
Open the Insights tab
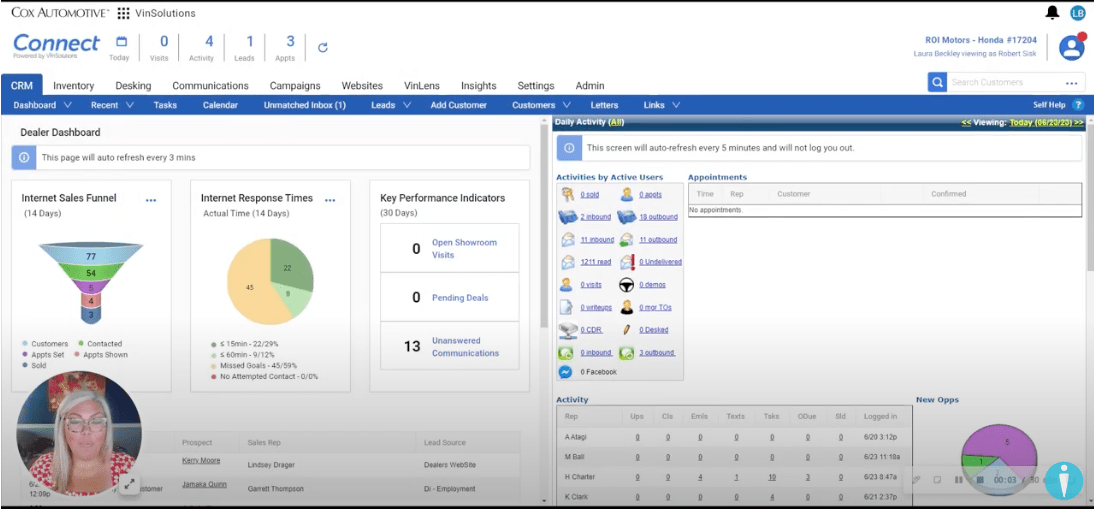(x=479, y=86)
